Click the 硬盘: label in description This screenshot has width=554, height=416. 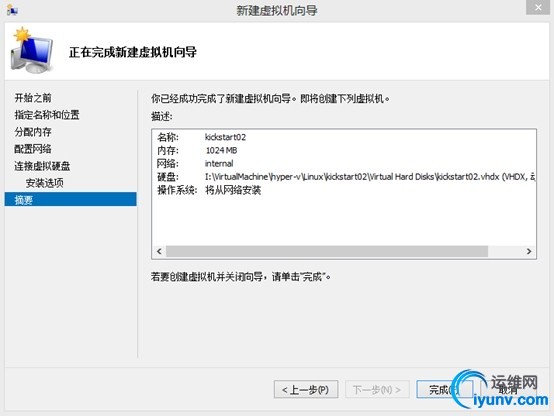pos(168,177)
